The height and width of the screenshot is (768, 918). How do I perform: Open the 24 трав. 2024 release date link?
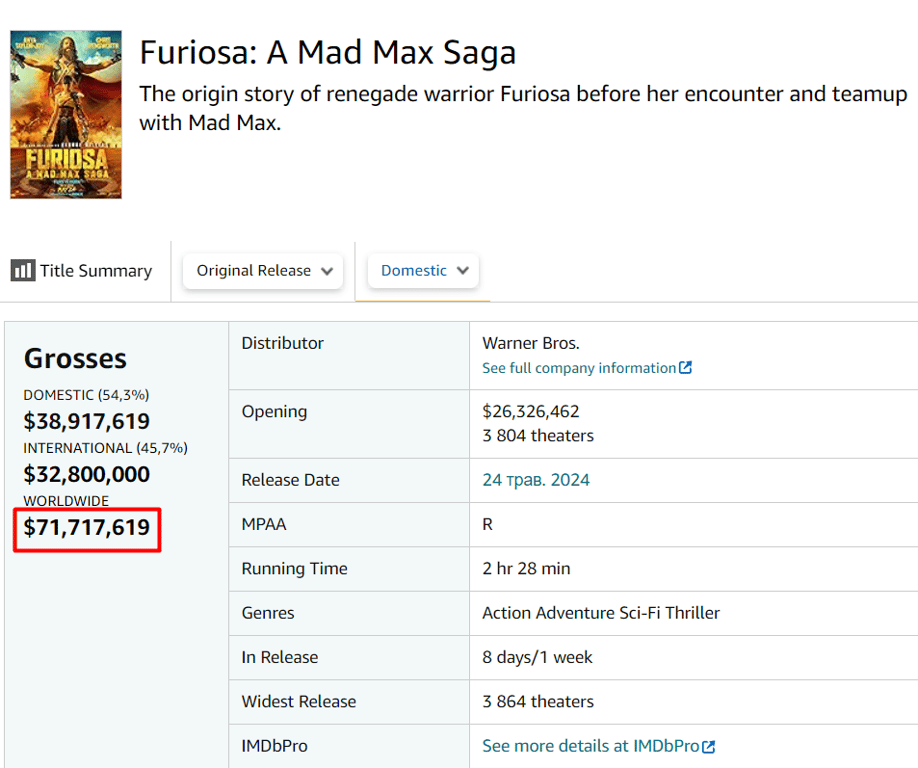tap(536, 480)
